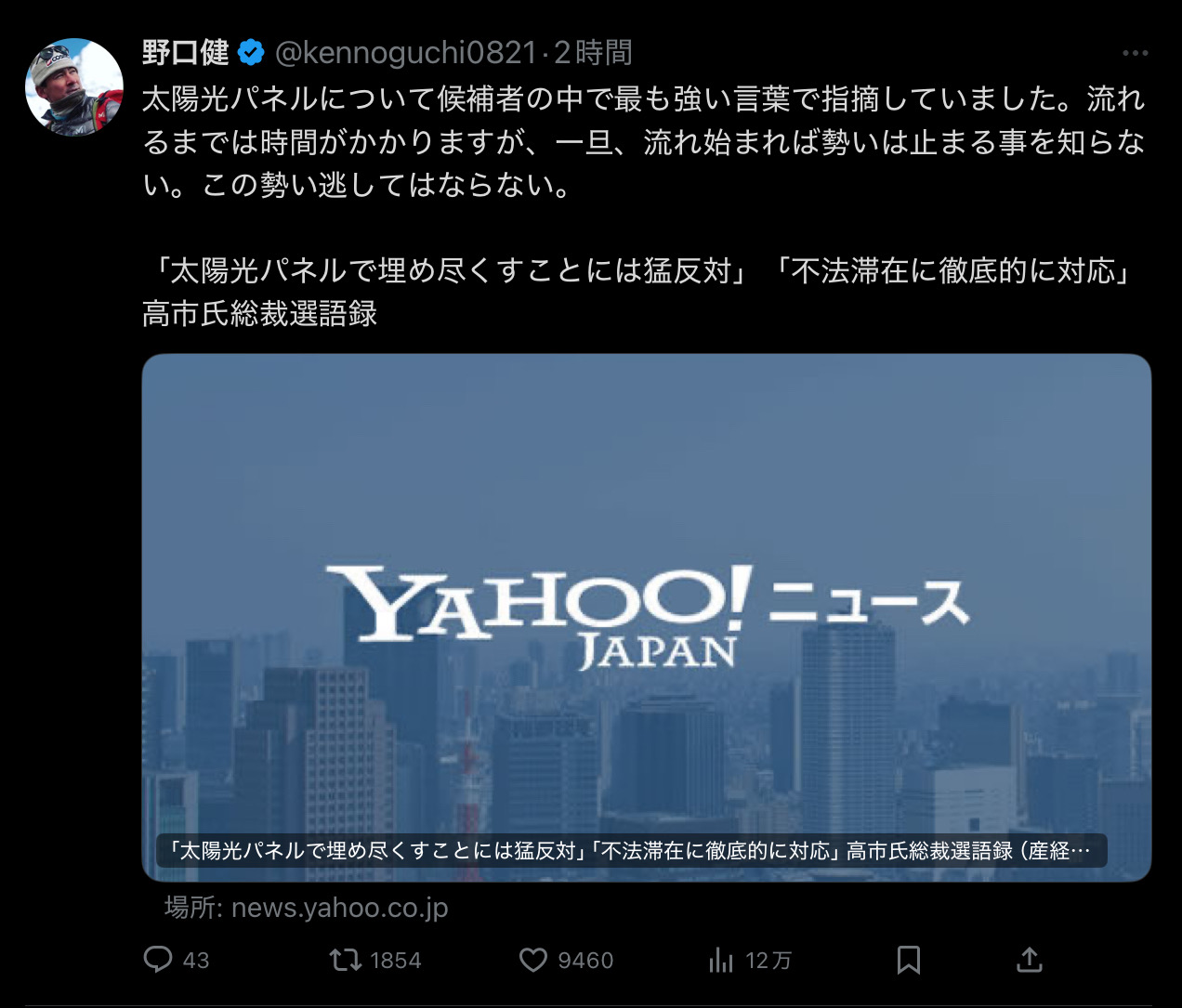1182x1008 pixels.
Task: Open the @kennoguchi0821 handle link
Action: tap(405, 53)
